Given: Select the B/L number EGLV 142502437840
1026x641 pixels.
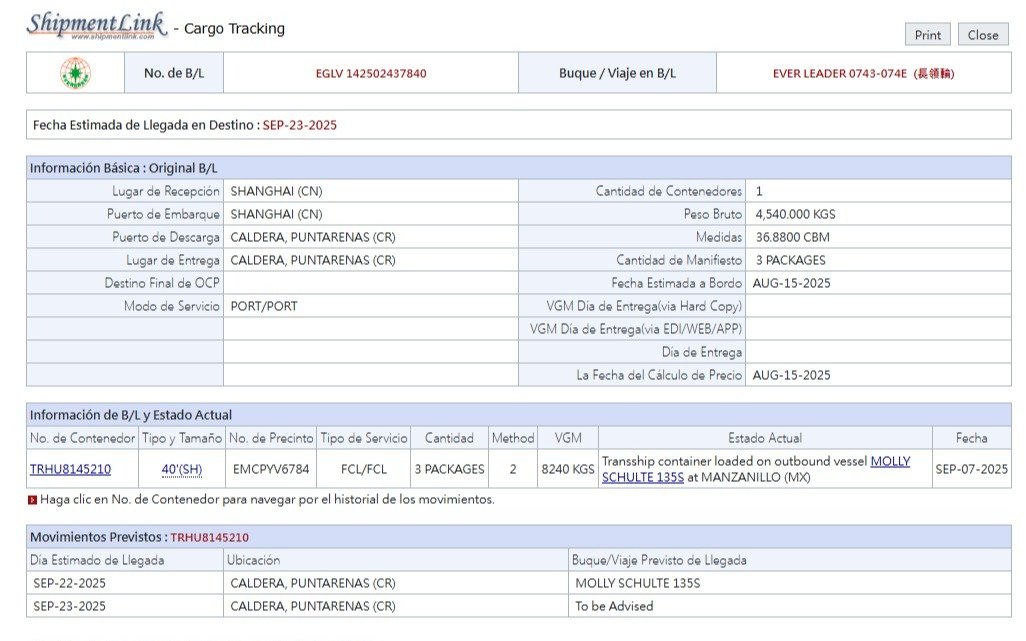Looking at the screenshot, I should pyautogui.click(x=371, y=73).
